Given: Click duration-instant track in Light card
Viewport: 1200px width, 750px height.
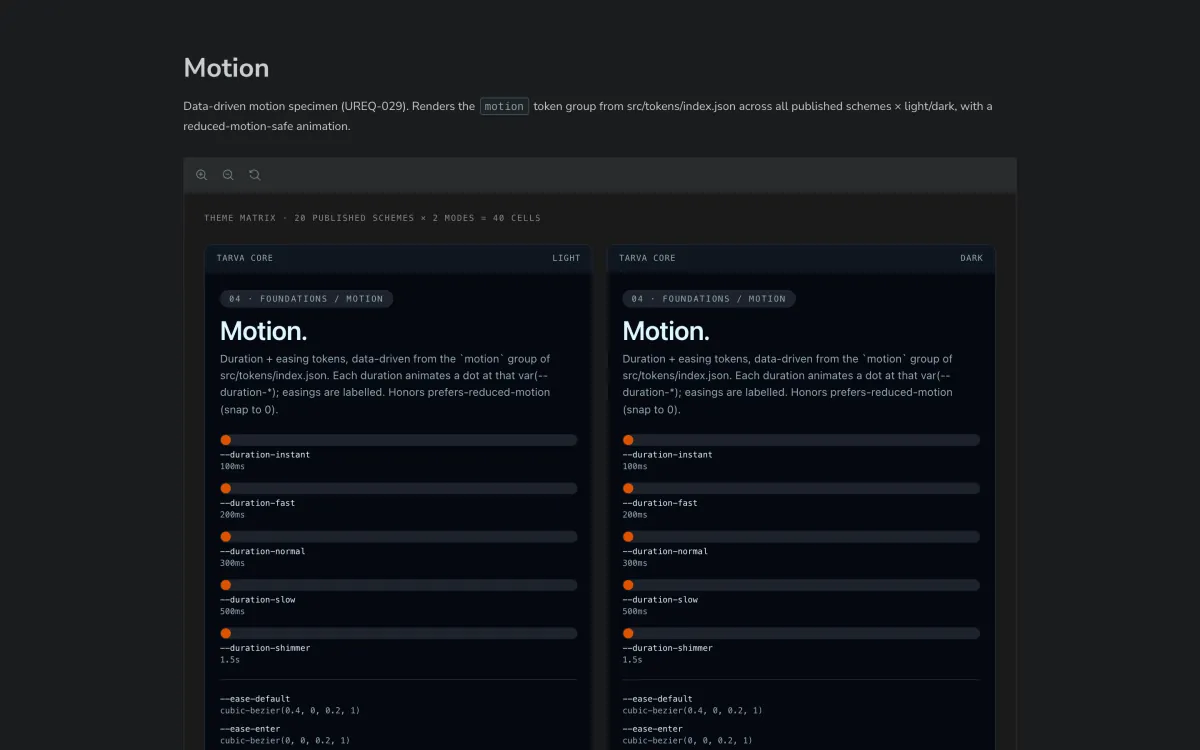Looking at the screenshot, I should [x=399, y=440].
